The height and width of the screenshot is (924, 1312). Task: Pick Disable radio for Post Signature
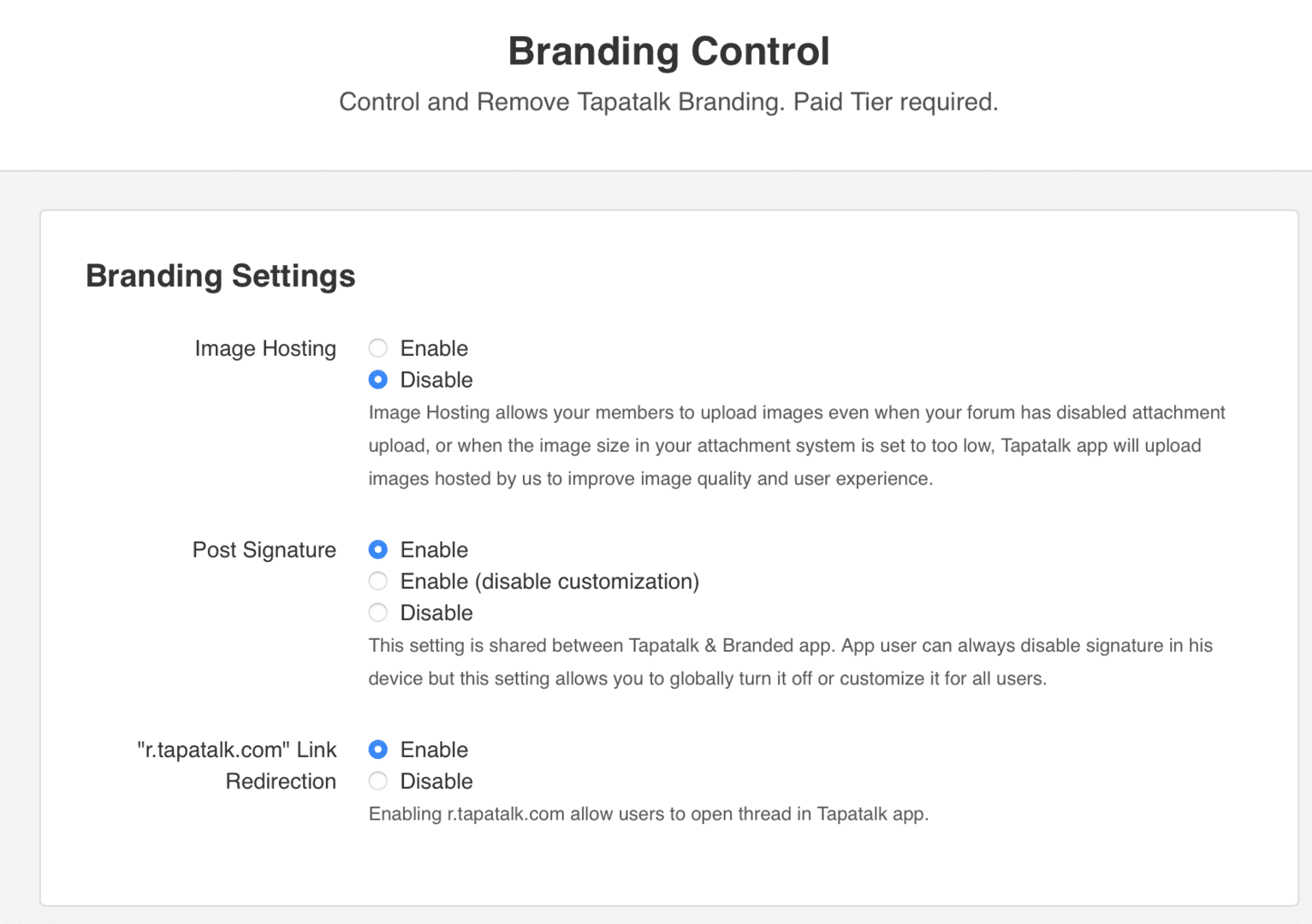377,613
